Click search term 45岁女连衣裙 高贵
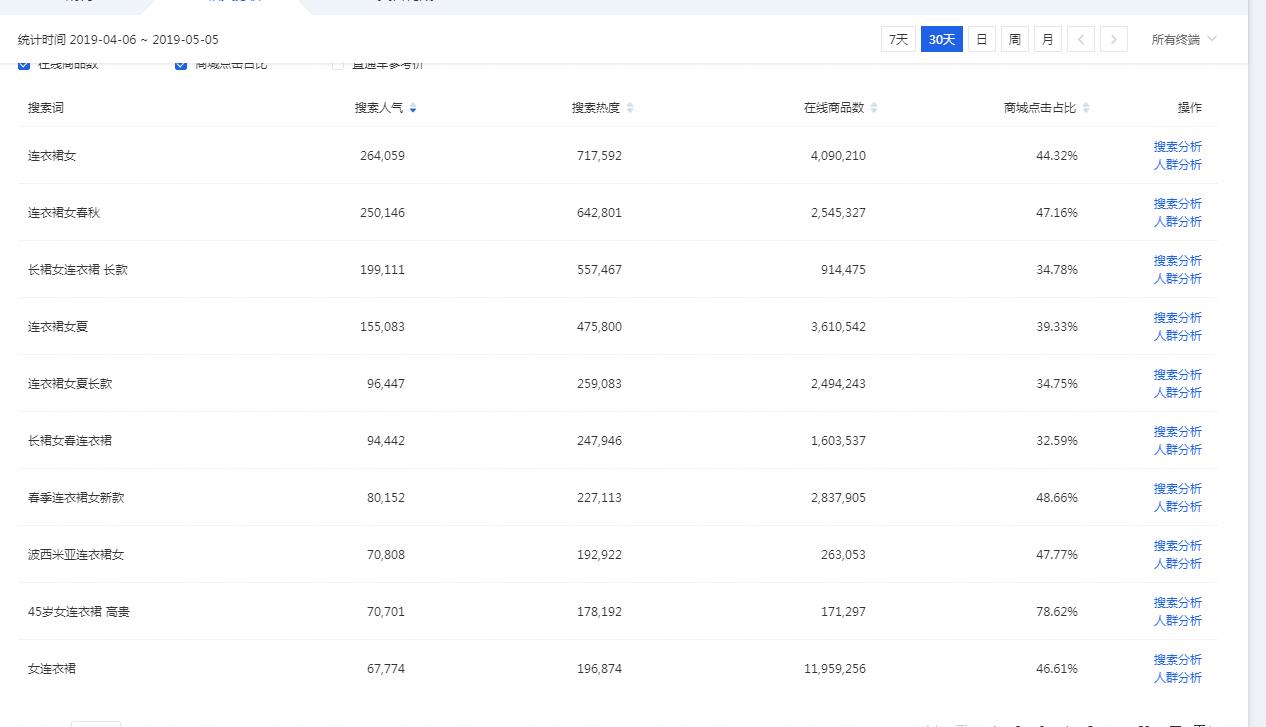1266x727 pixels. [x=79, y=612]
